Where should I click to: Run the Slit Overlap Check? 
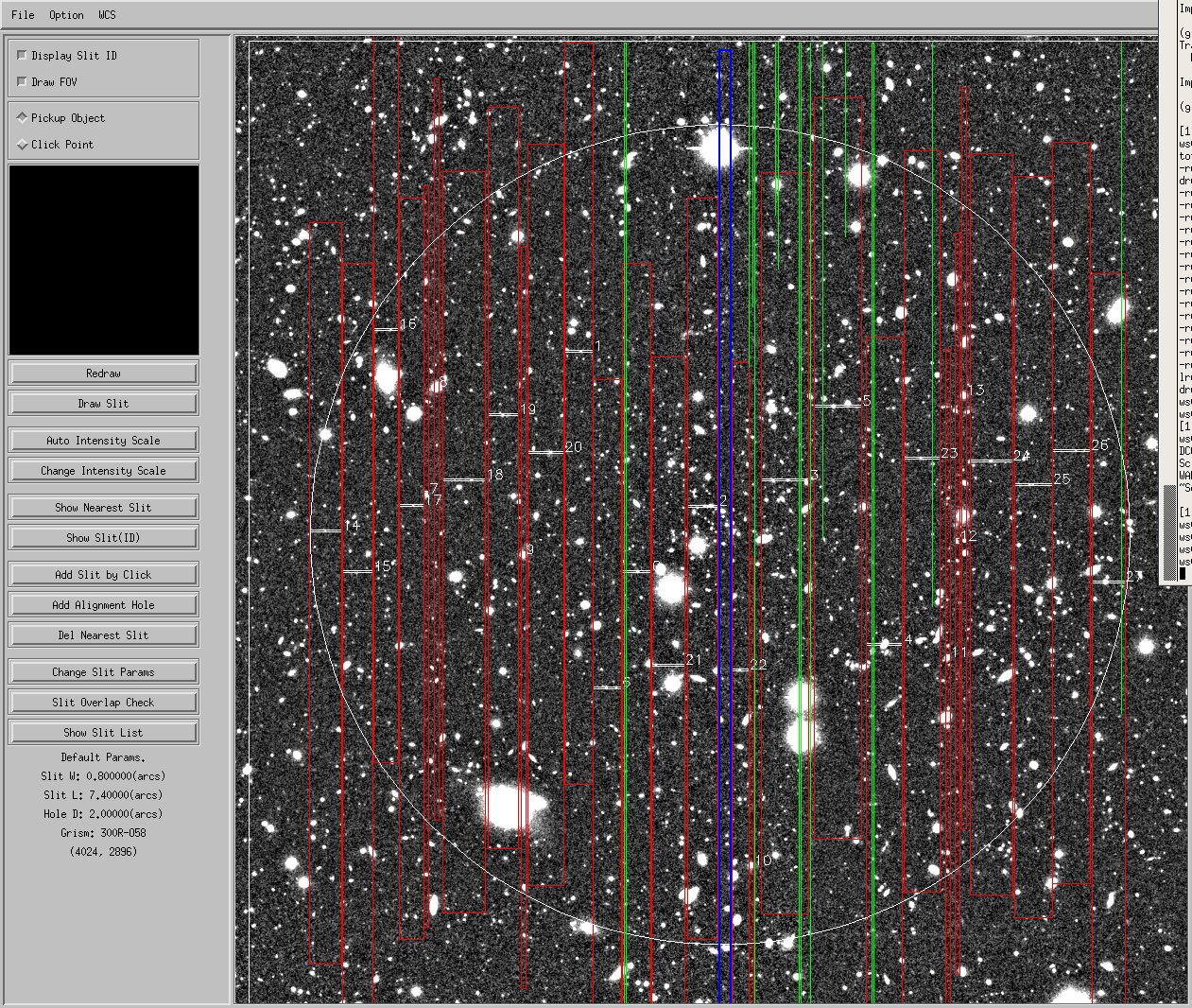(x=104, y=703)
